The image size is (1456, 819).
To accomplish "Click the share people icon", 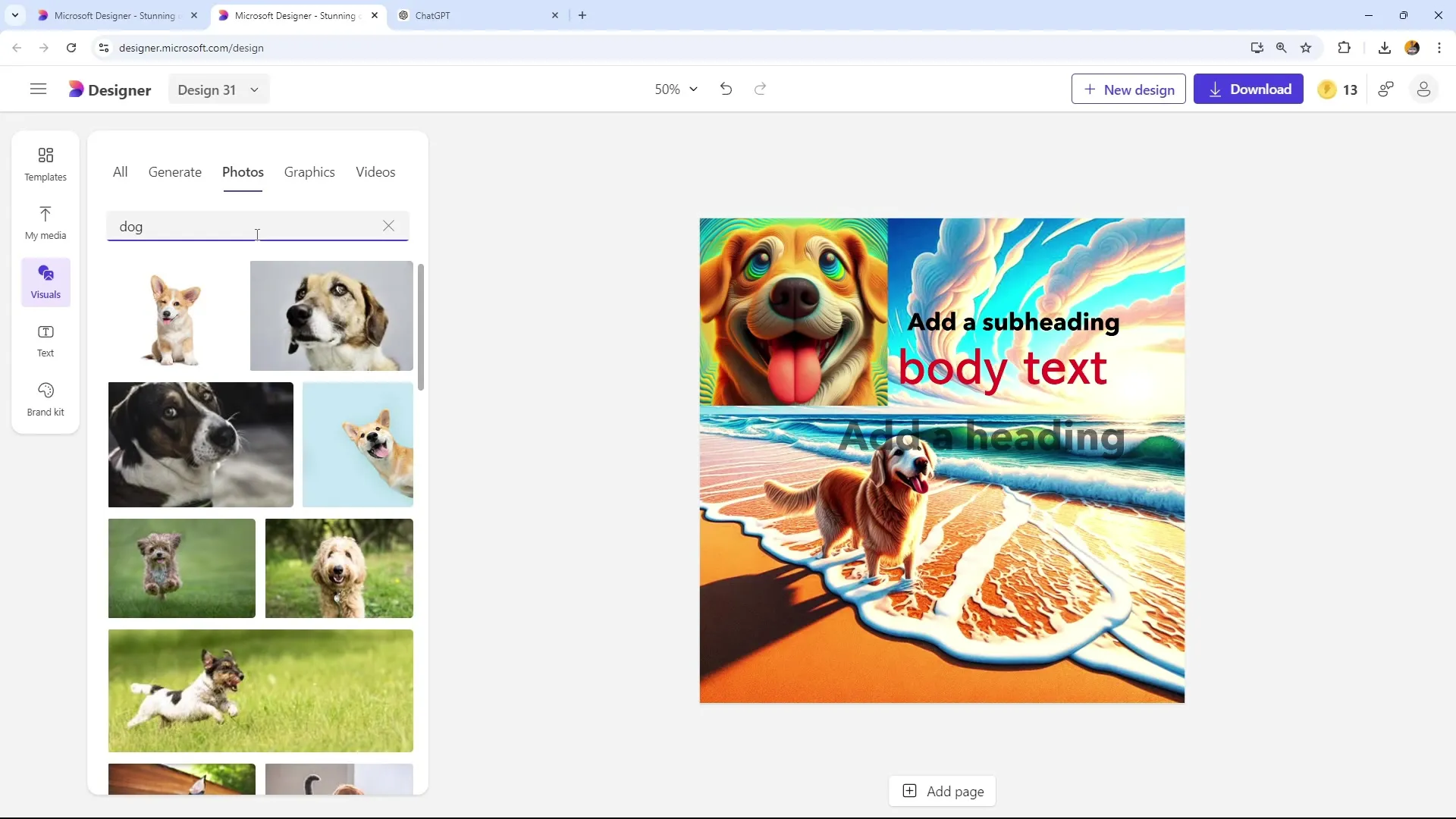I will pos(1386,89).
